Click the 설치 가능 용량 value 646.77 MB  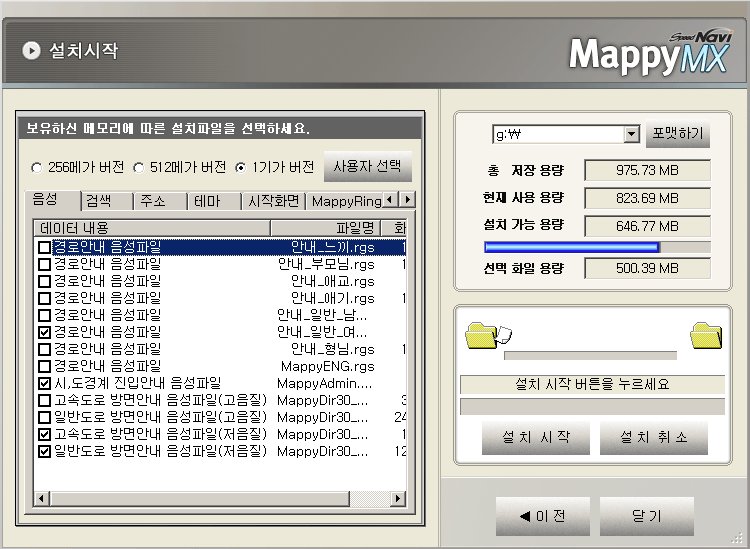(x=647, y=226)
